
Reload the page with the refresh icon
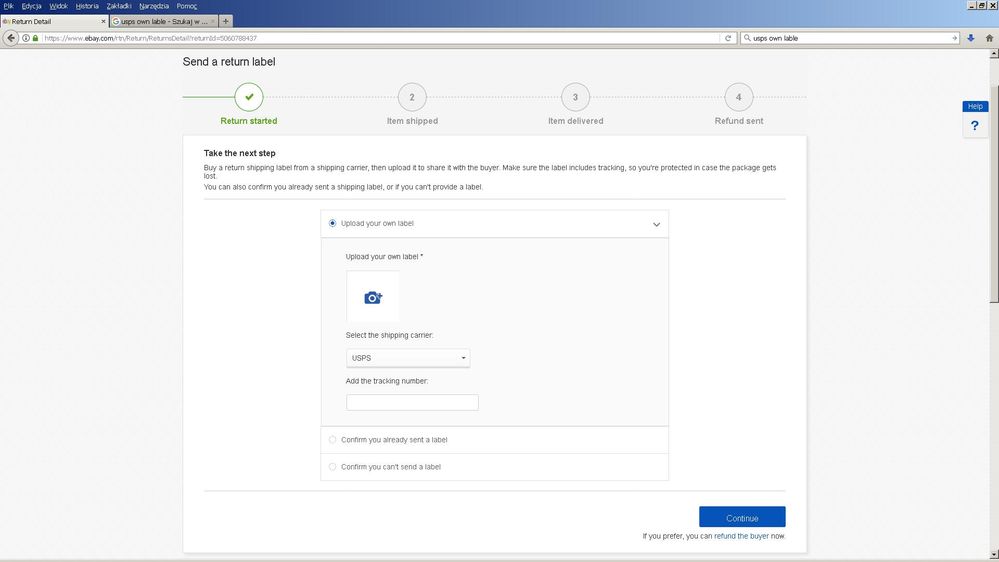tap(728, 38)
